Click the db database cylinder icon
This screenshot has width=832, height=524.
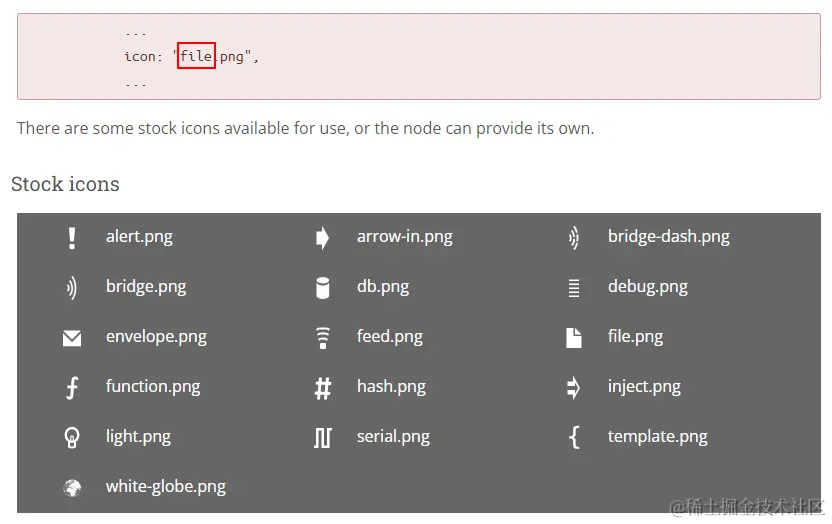coord(322,288)
